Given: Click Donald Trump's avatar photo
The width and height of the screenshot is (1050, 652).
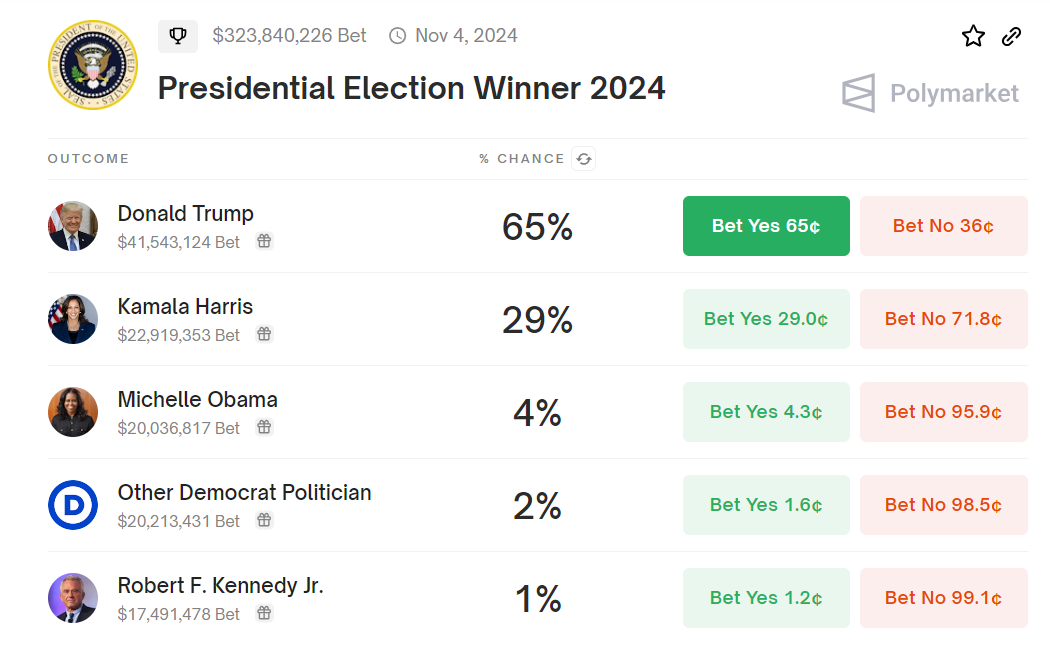Looking at the screenshot, I should coord(73,226).
